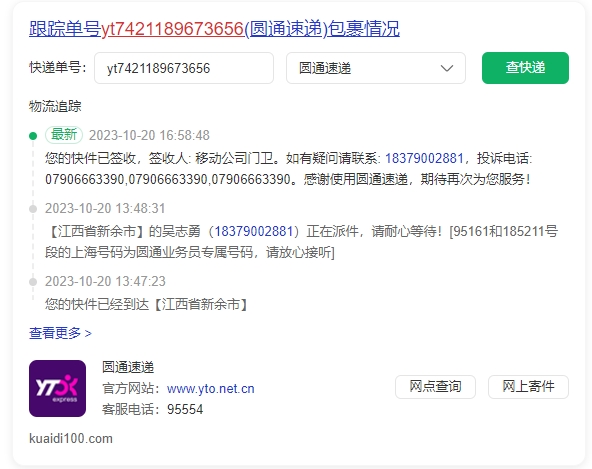Click the 圆通速递 company name text
Screen dimensions: 592x469
pyautogui.click(x=128, y=367)
